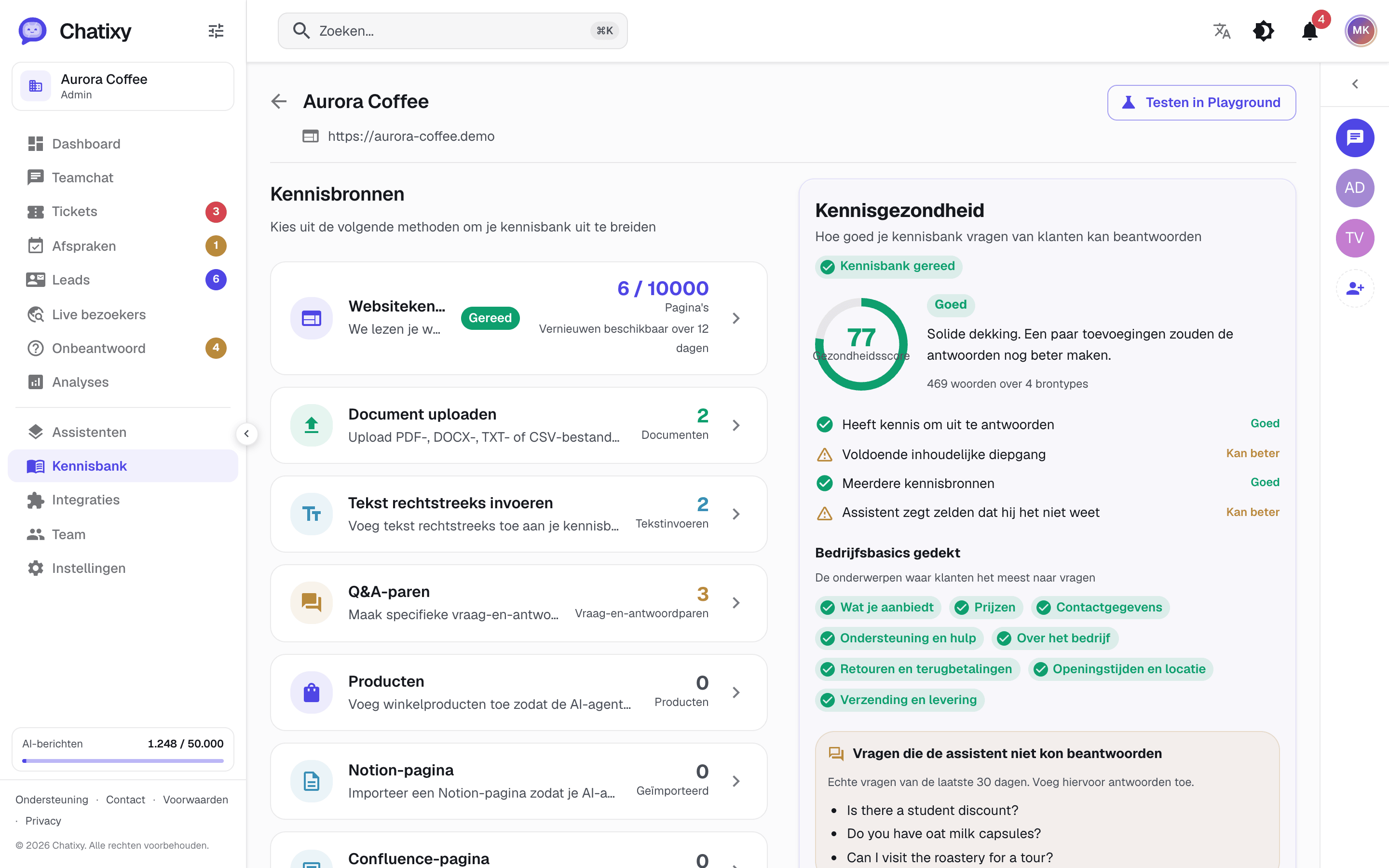Click the text input Tt icon
The image size is (1389, 868).
click(x=312, y=514)
